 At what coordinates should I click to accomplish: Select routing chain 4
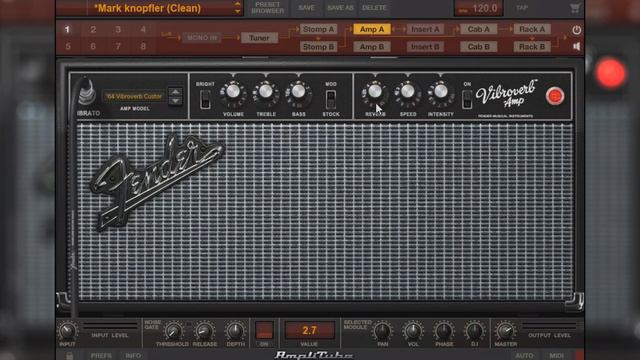pyautogui.click(x=143, y=29)
